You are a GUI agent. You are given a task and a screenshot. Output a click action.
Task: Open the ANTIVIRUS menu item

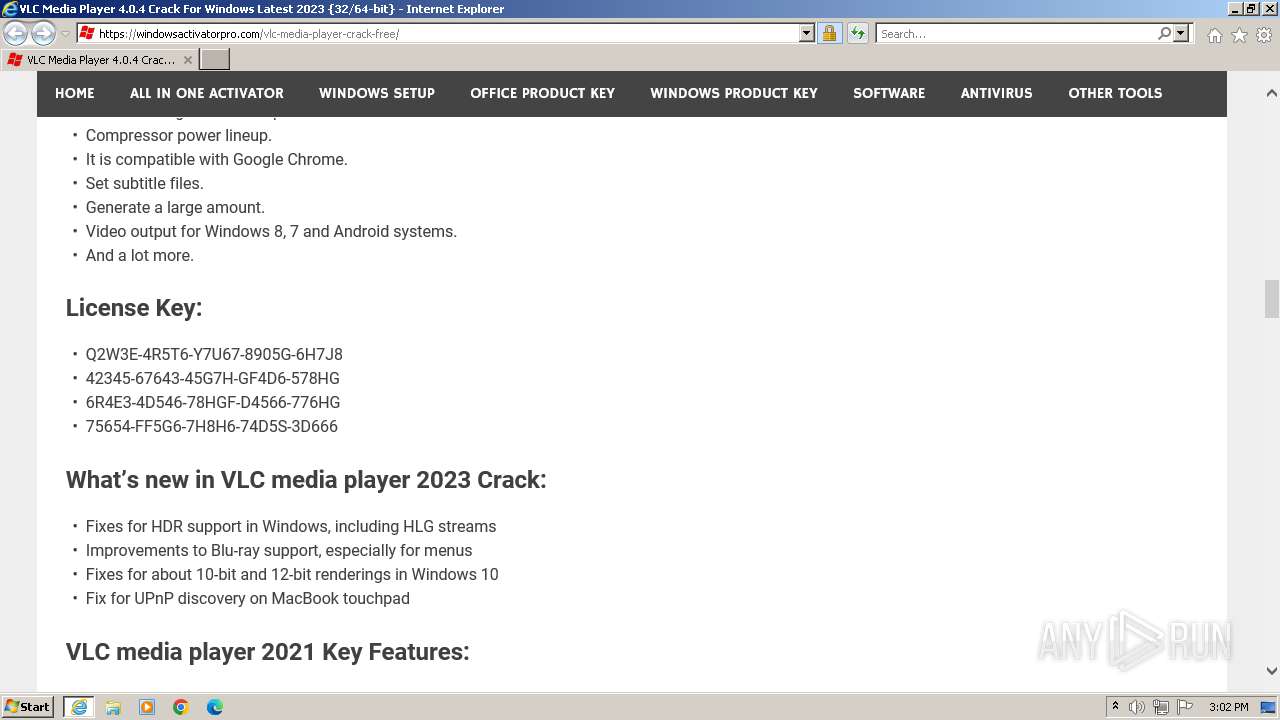[x=997, y=93]
